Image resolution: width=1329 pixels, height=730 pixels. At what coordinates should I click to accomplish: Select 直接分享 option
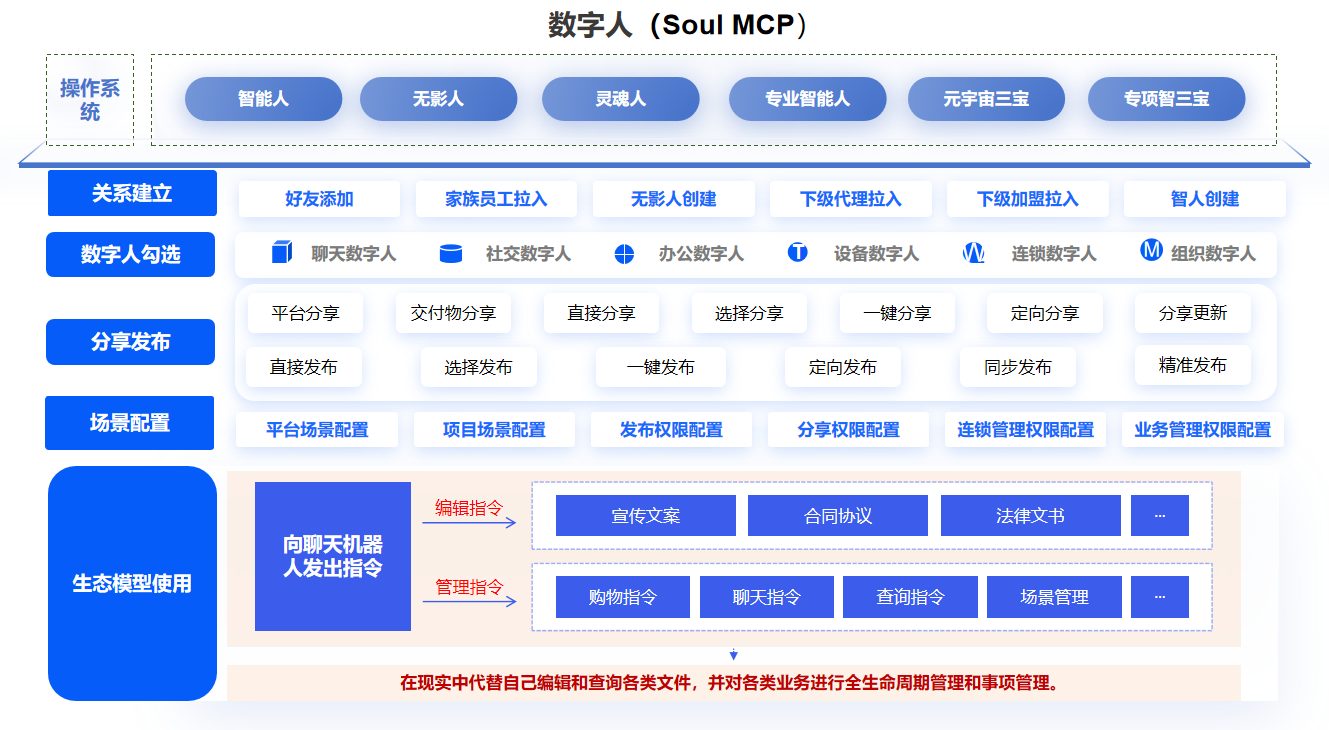click(x=601, y=313)
